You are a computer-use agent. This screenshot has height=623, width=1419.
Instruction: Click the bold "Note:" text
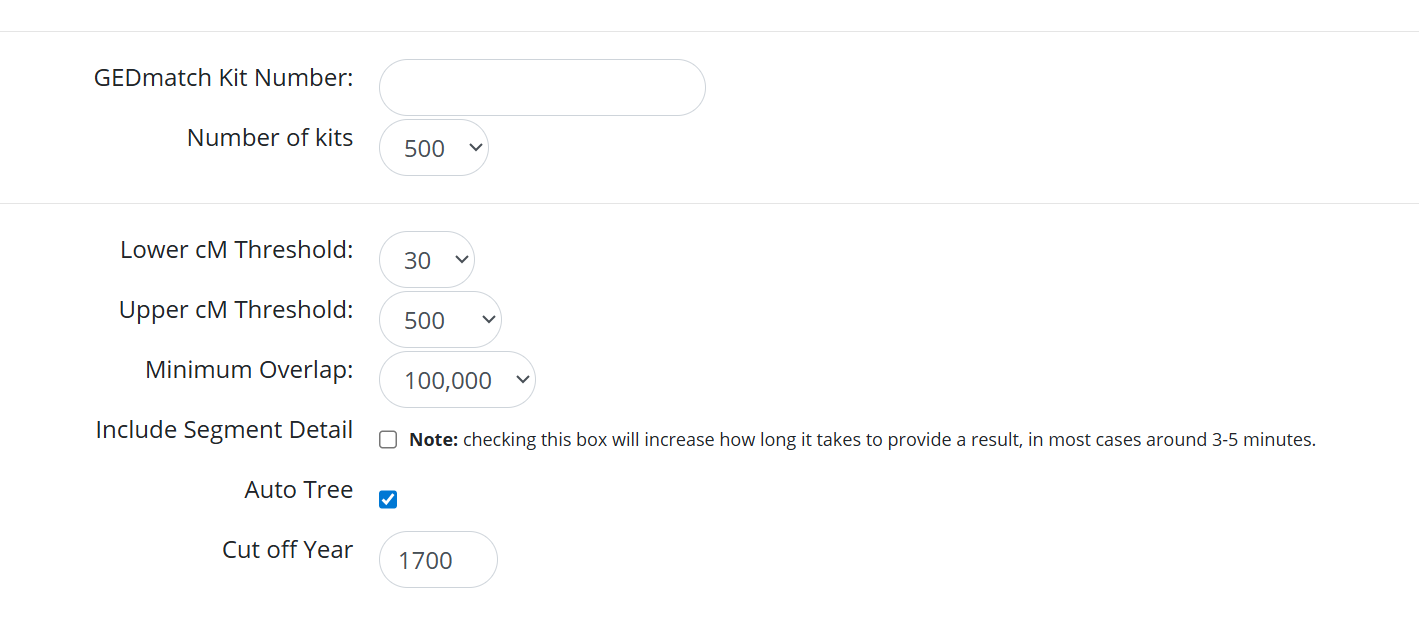point(433,440)
